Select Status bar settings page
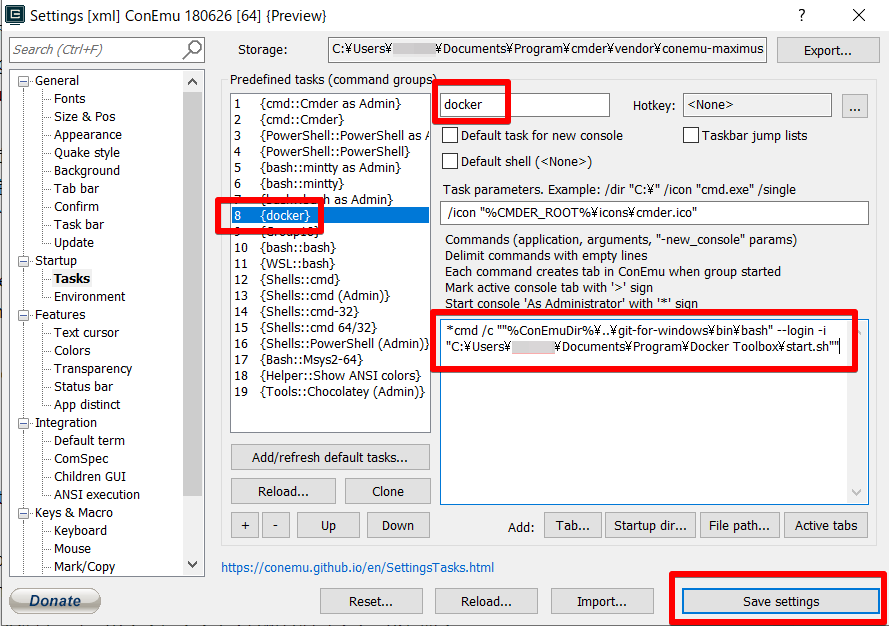This screenshot has height=629, width=892. [x=84, y=387]
